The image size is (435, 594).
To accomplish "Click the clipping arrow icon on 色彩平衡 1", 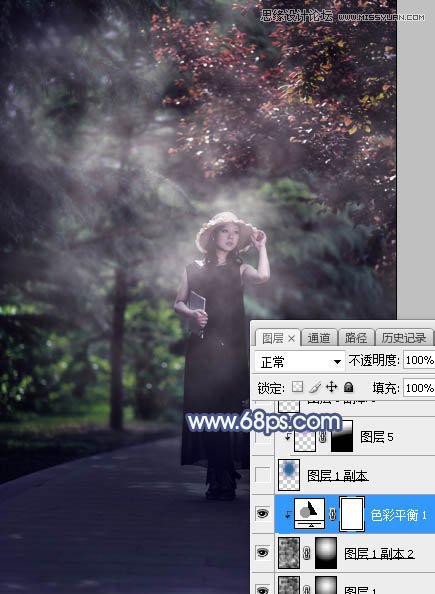I will [288, 514].
